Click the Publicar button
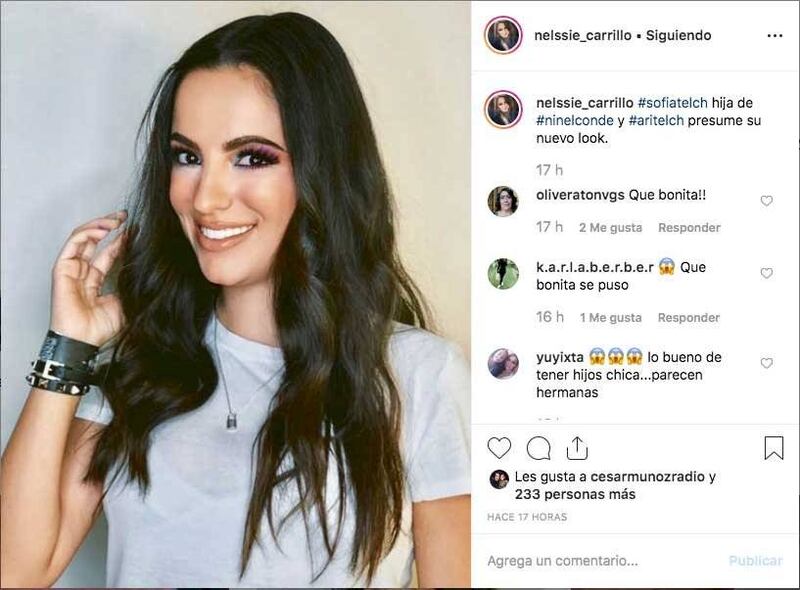Image resolution: width=800 pixels, height=590 pixels. tap(756, 561)
